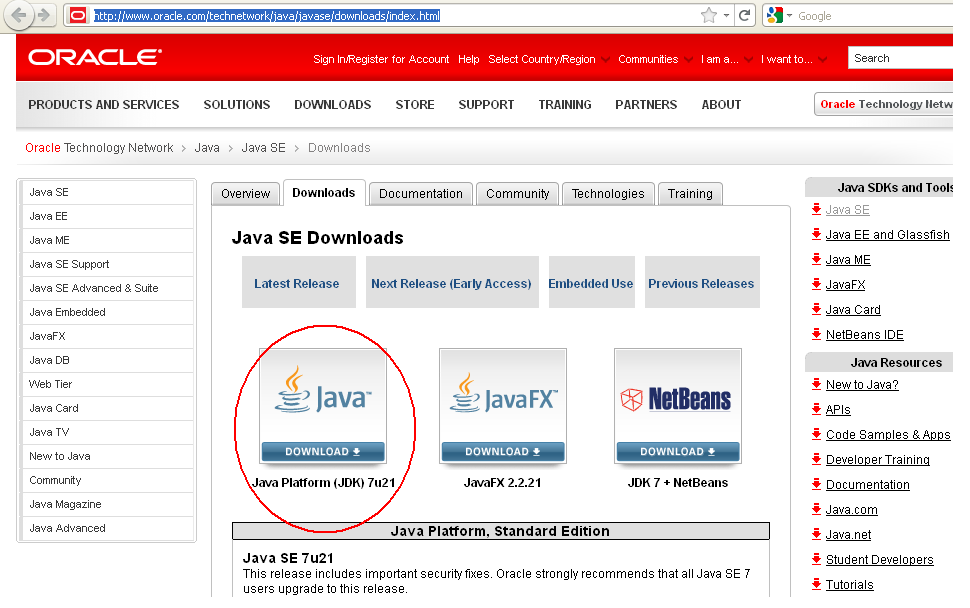Viewport: 970px width, 608px height.
Task: Open the Oracle Technology Network dropdown box
Action: pyautogui.click(x=885, y=104)
